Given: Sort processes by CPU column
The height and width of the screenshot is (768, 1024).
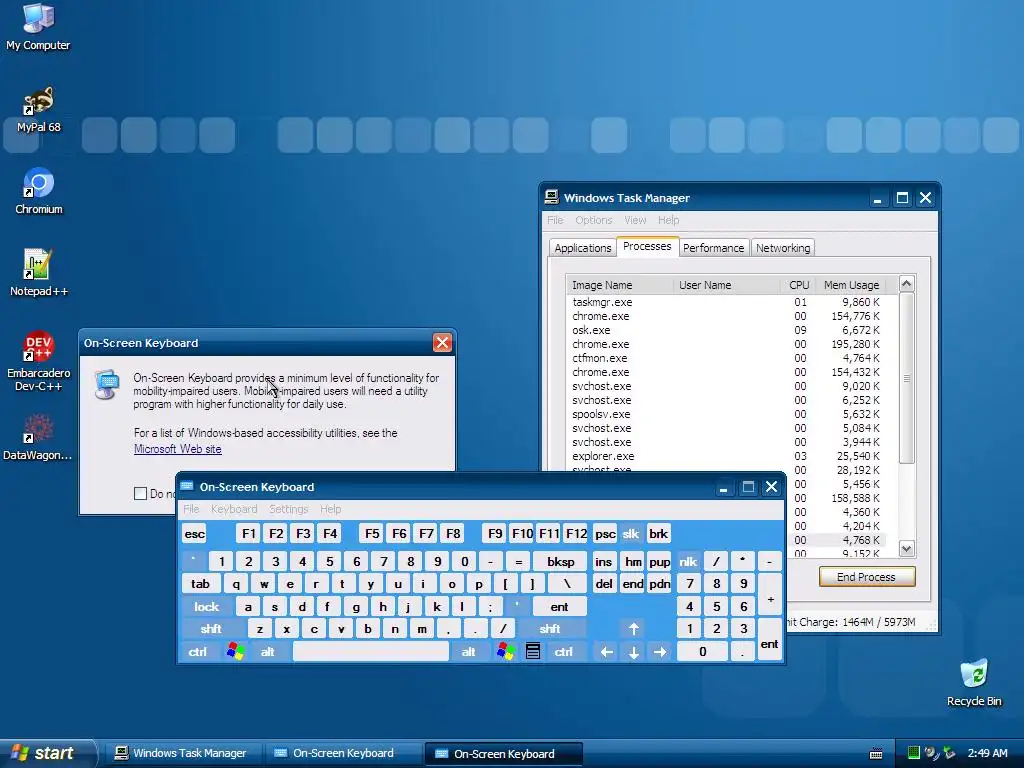Looking at the screenshot, I should tap(797, 285).
